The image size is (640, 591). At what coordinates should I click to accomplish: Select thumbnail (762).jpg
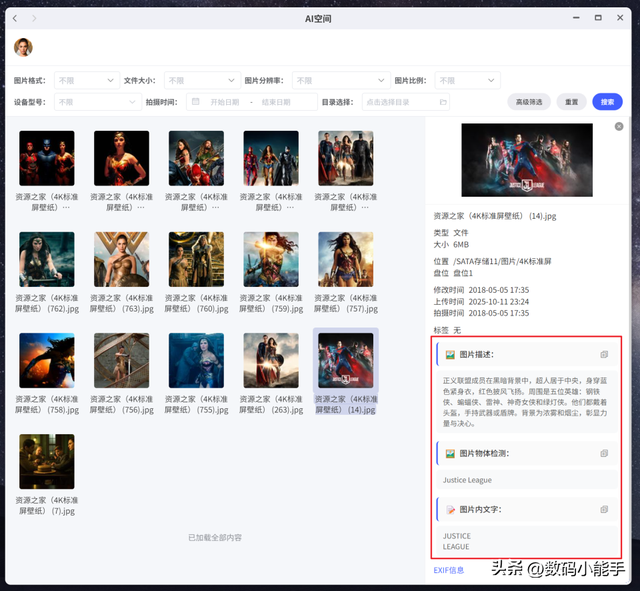(x=47, y=259)
